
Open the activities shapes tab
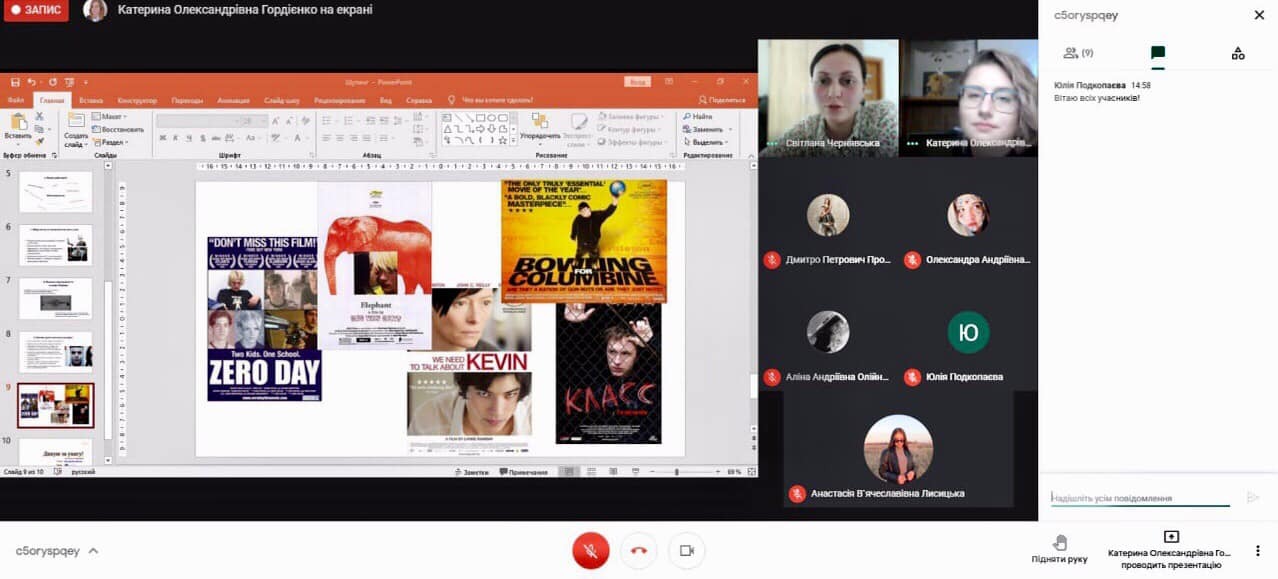pos(1238,53)
